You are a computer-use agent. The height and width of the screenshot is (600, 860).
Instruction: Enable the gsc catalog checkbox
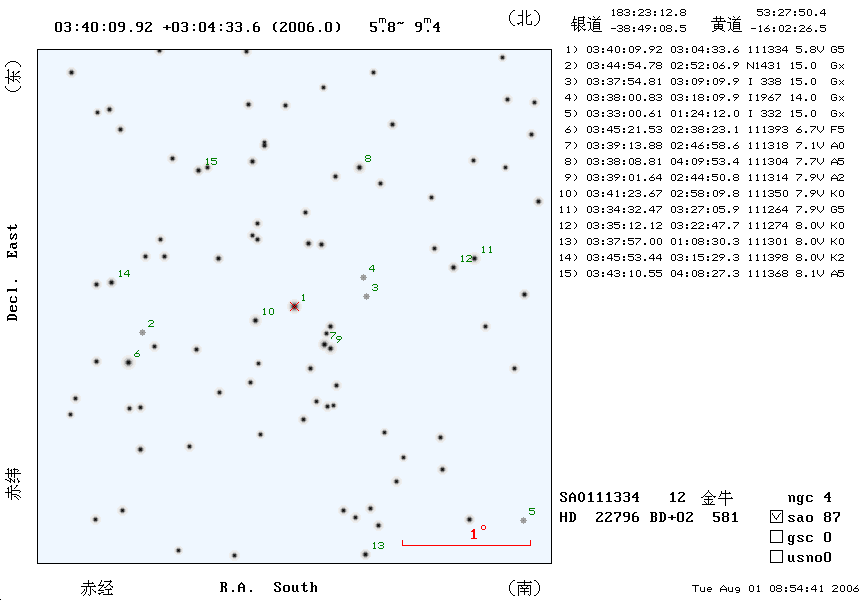tap(776, 536)
